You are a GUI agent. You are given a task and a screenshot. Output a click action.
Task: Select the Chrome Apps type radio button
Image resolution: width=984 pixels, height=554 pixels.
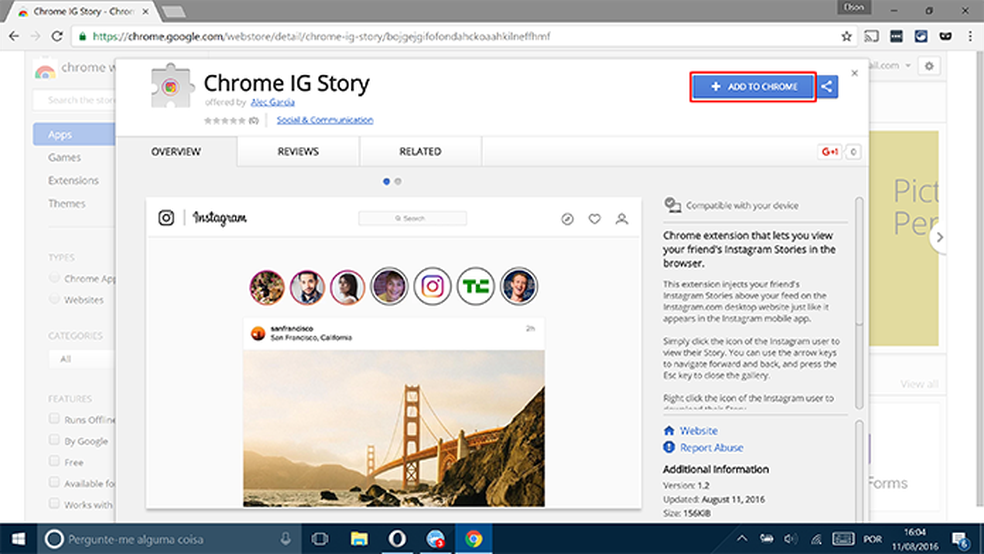pos(55,278)
